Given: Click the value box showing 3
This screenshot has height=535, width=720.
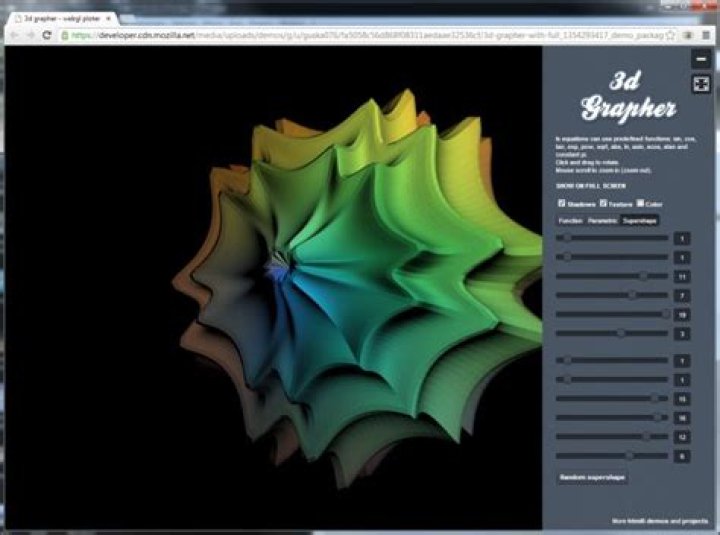Looking at the screenshot, I should (682, 334).
